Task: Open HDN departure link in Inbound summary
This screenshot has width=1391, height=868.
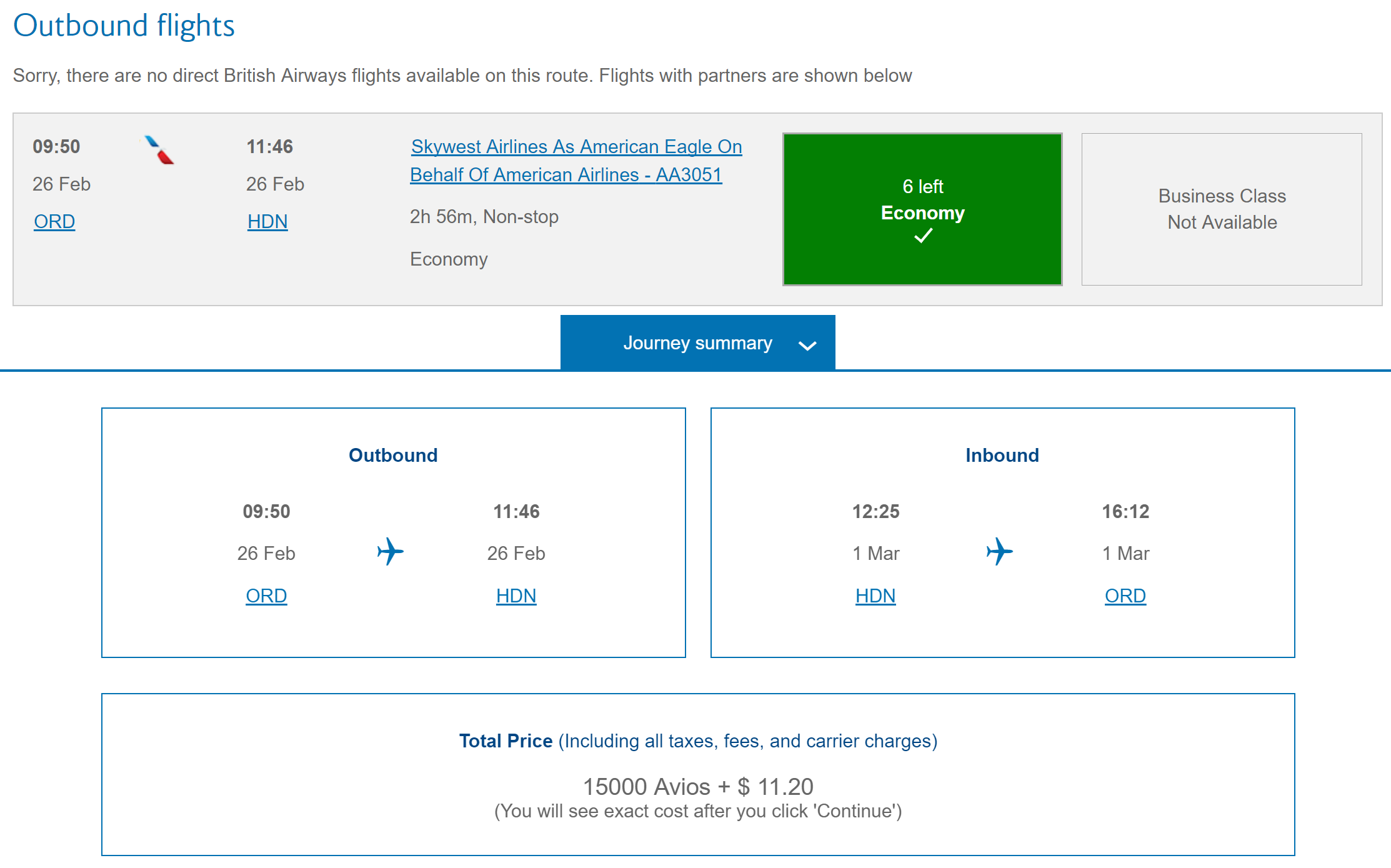Action: coord(875,596)
